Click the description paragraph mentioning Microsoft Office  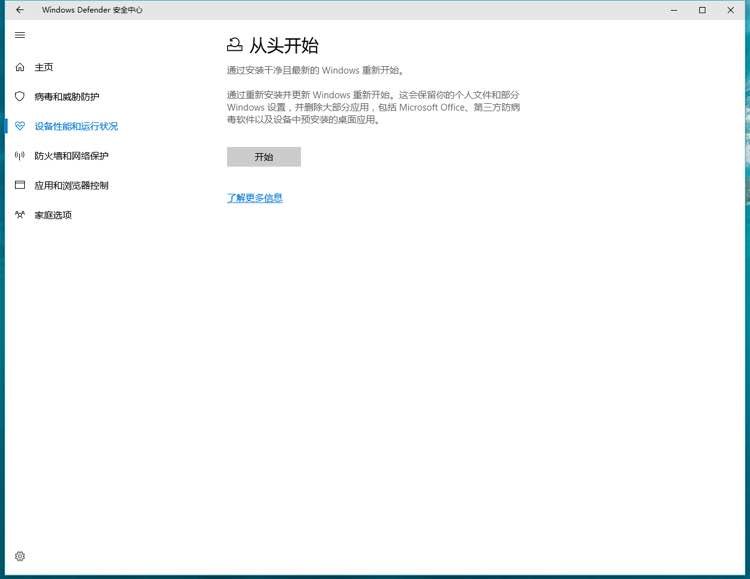(373, 107)
